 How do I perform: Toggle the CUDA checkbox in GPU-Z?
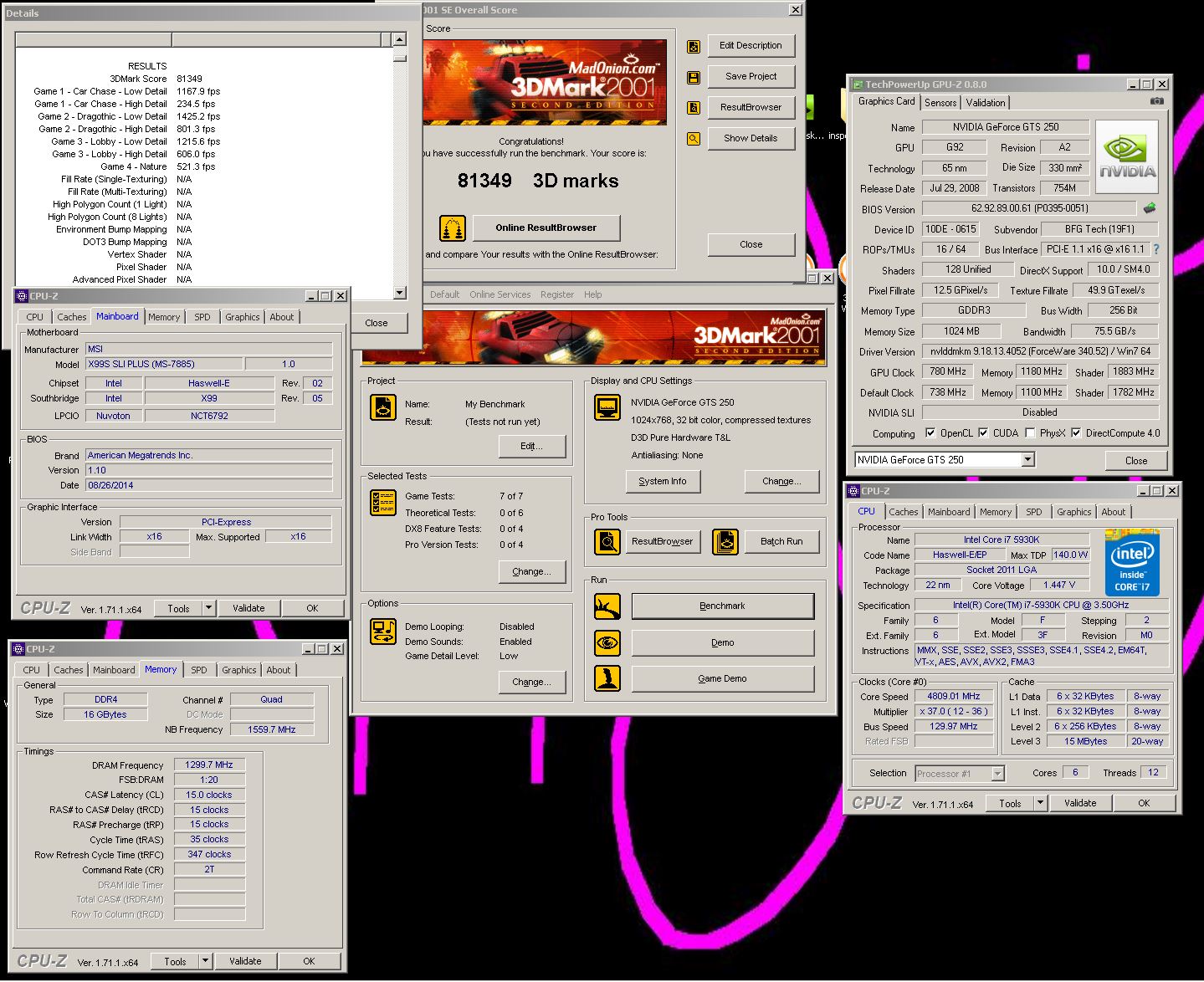(x=983, y=433)
